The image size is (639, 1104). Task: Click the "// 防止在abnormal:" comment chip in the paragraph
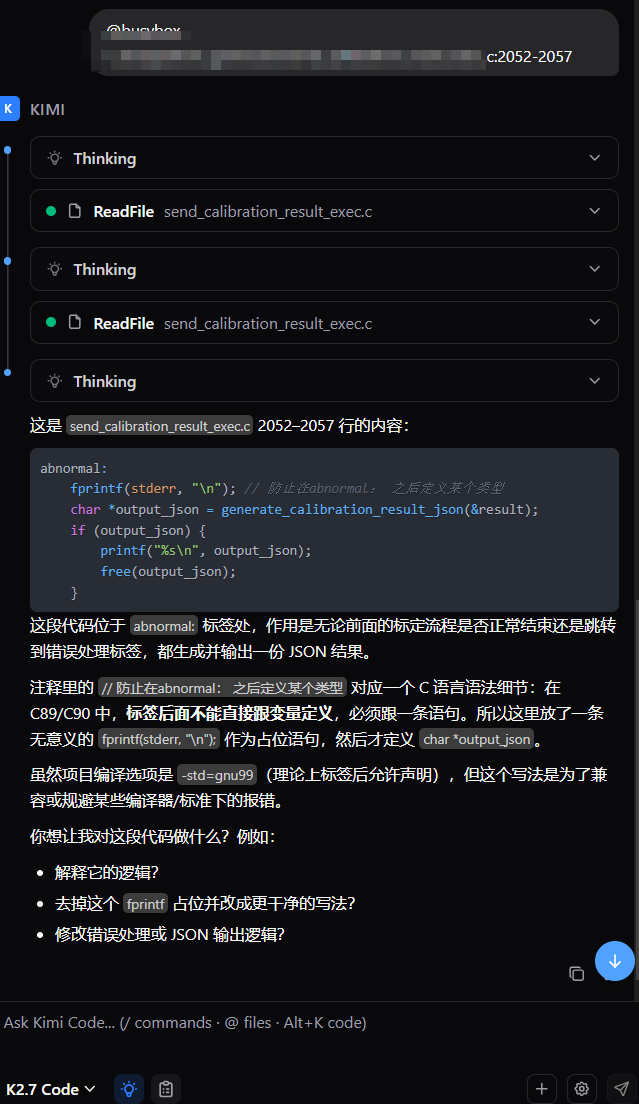coord(222,688)
